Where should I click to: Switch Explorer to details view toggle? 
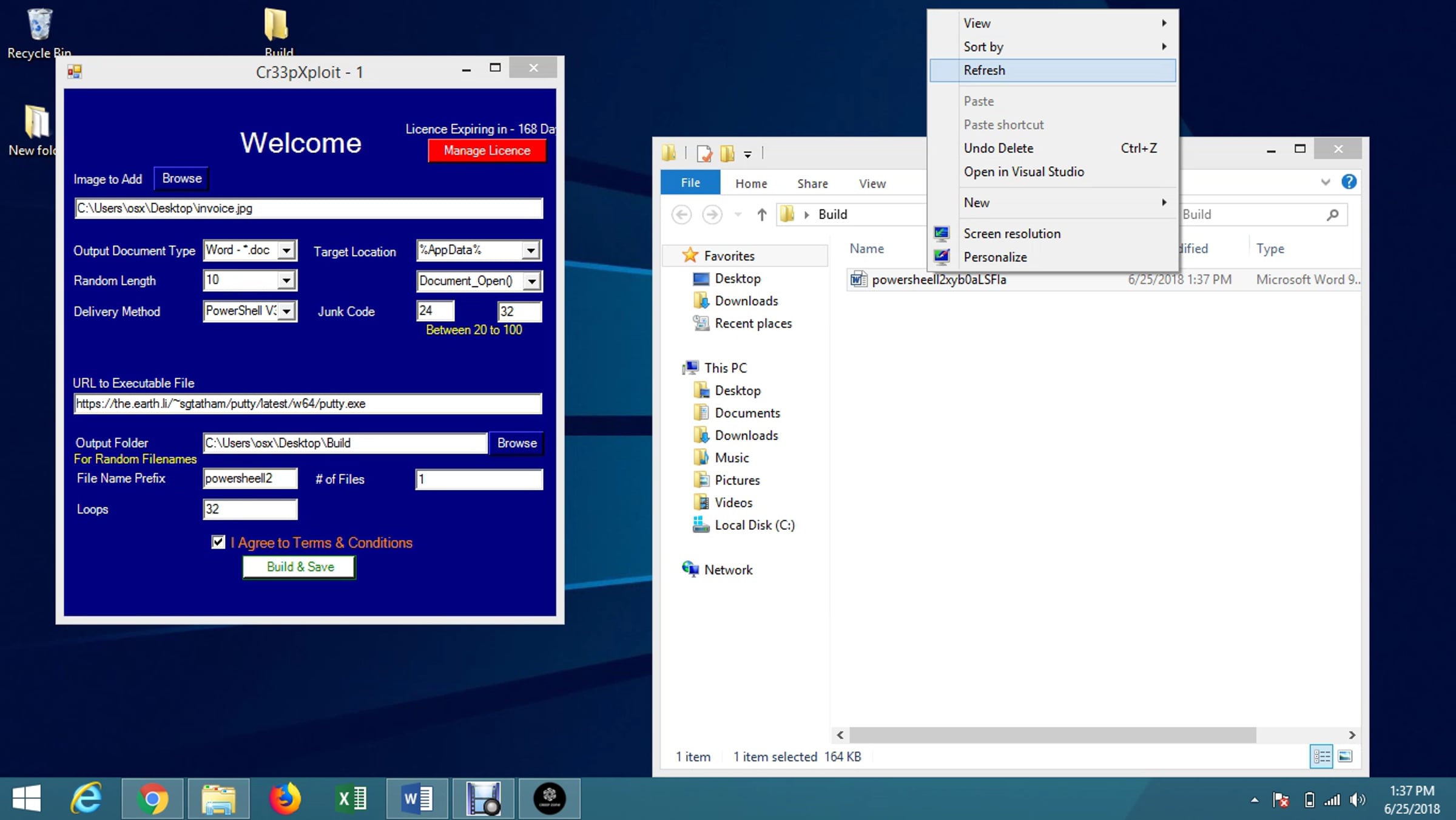pyautogui.click(x=1321, y=756)
